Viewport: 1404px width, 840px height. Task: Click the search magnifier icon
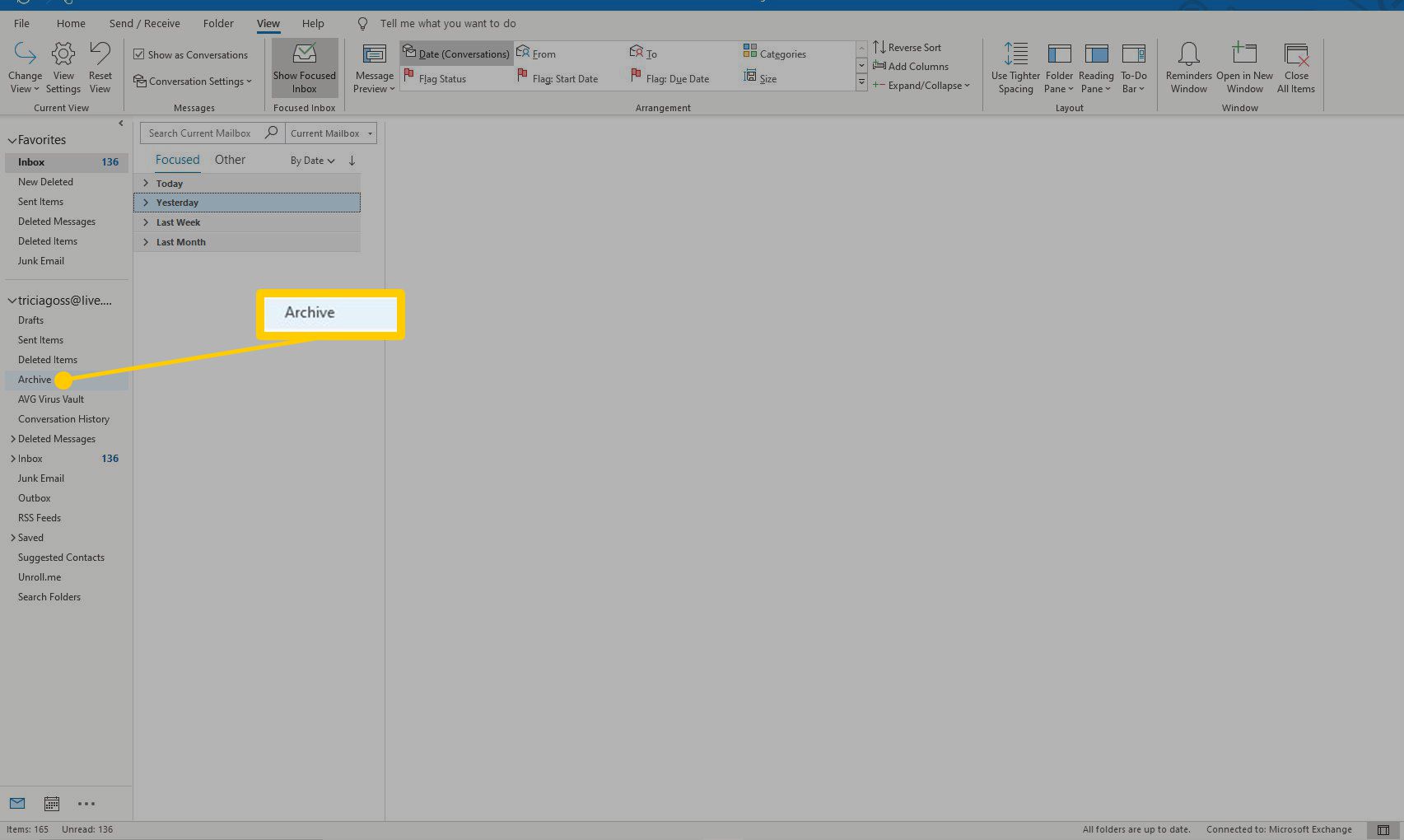click(x=271, y=133)
